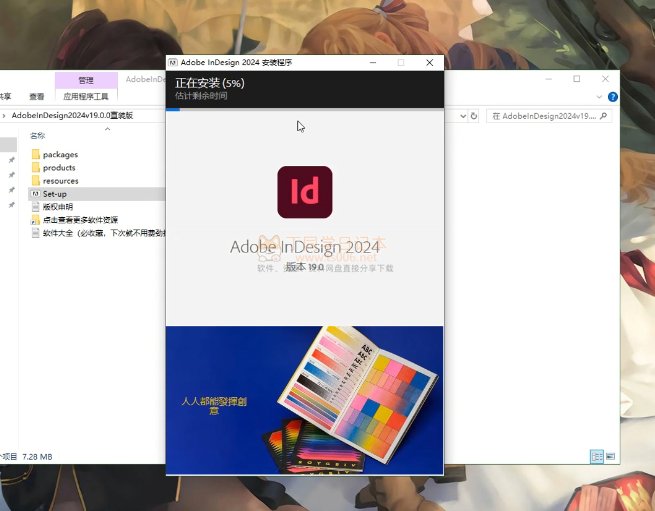Image resolution: width=655 pixels, height=511 pixels.
Task: Click the 名称 column header to sort
Action: [38, 135]
